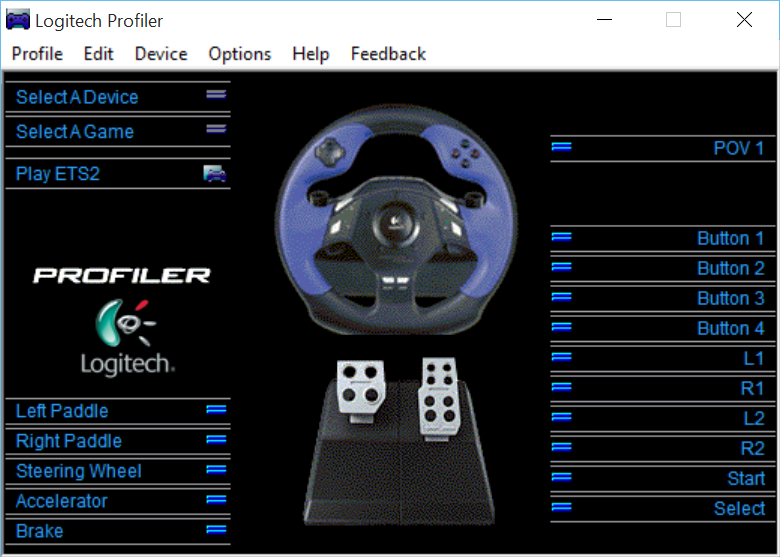The width and height of the screenshot is (780, 557).
Task: Click the Logitech Profiler title bar icon
Action: coord(17,20)
